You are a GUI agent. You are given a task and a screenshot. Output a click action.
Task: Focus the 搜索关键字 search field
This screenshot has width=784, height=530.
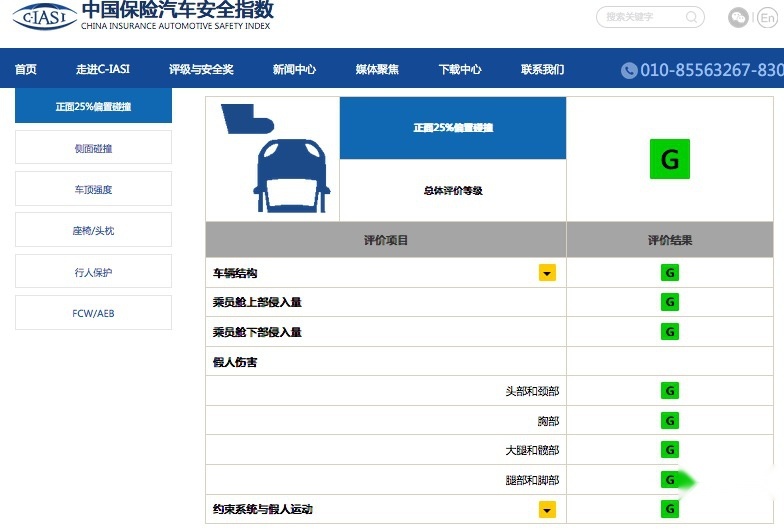[650, 18]
